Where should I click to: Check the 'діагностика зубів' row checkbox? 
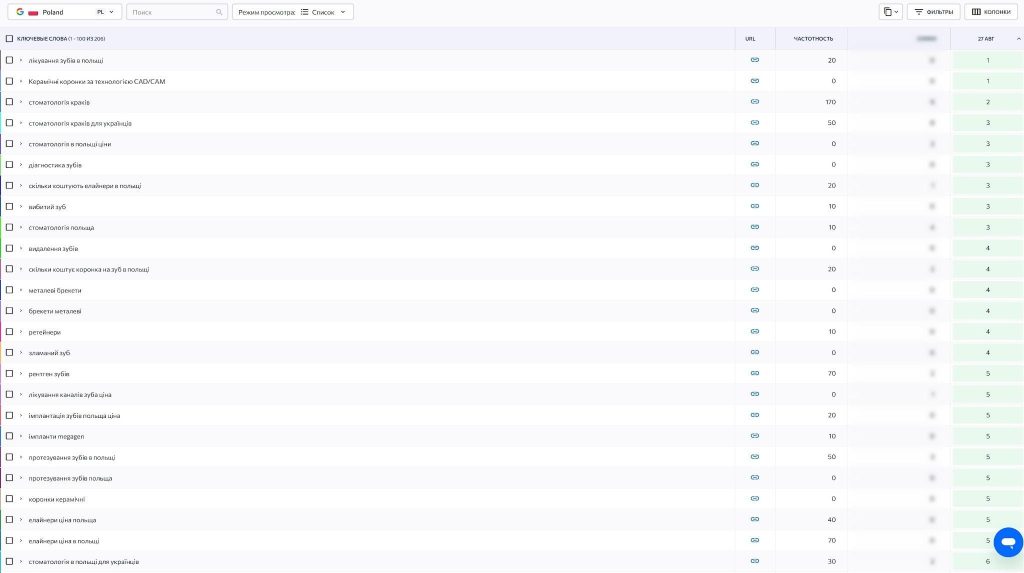[10, 165]
